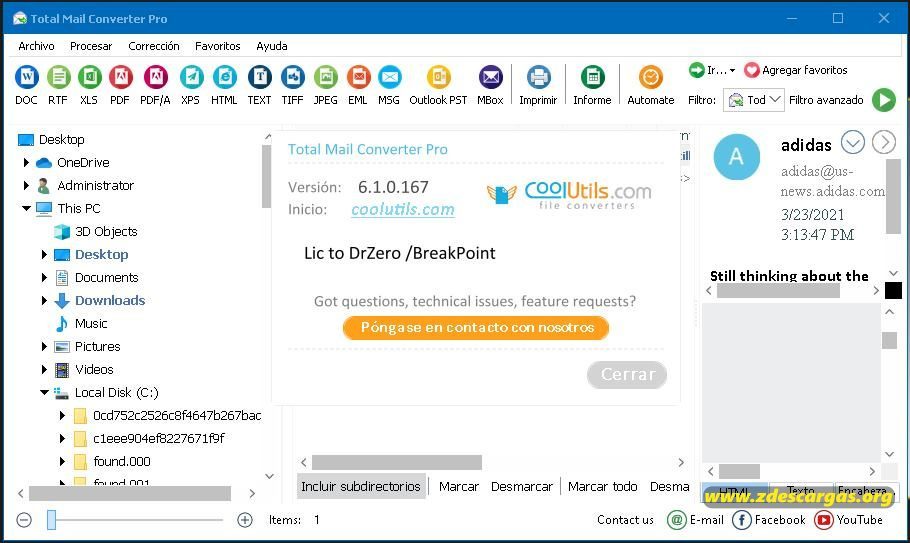Choose the MSG export icon
The width and height of the screenshot is (910, 543).
(x=389, y=77)
